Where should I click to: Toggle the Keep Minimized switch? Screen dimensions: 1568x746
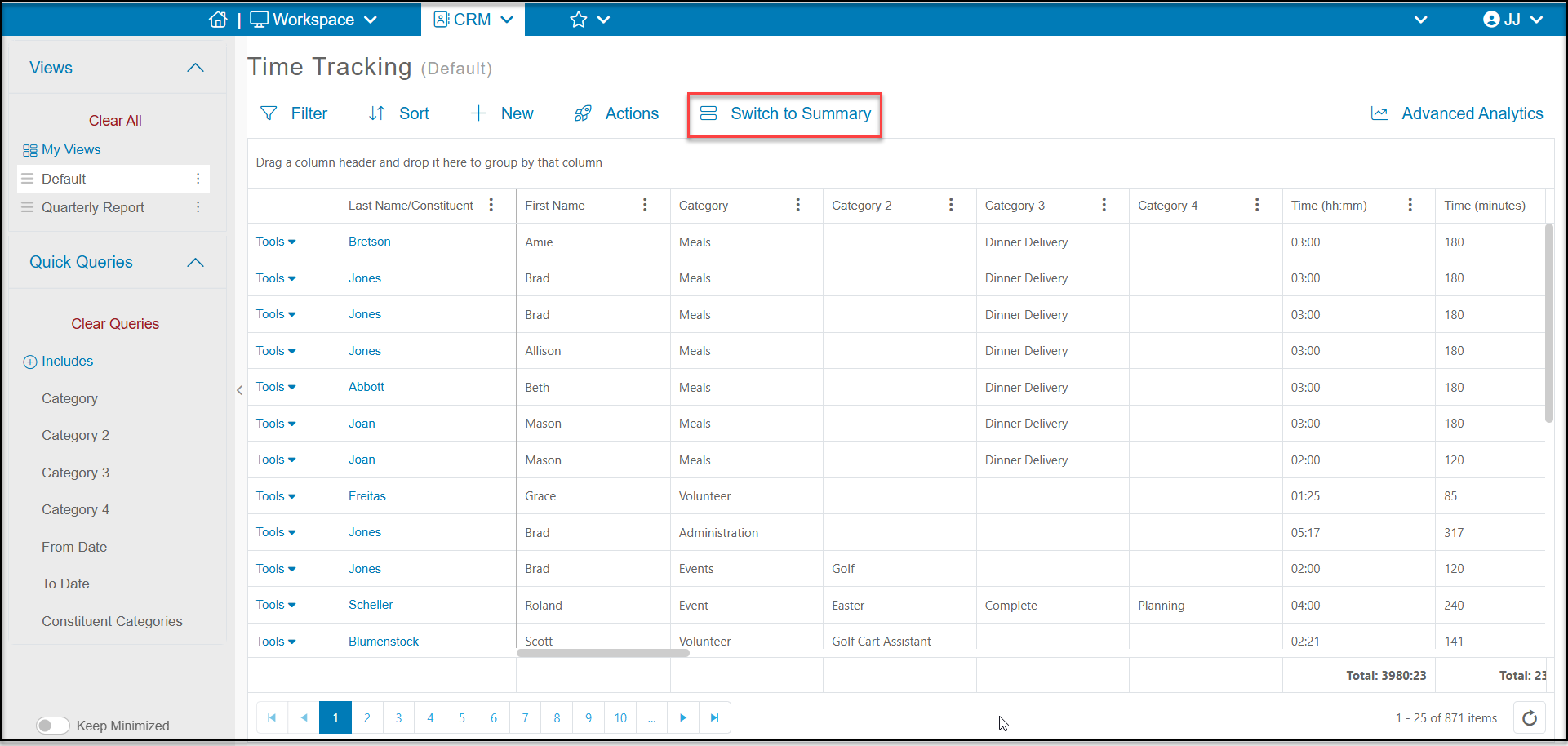(x=53, y=726)
